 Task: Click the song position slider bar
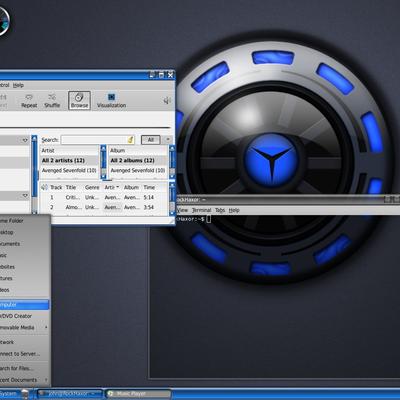(85, 127)
